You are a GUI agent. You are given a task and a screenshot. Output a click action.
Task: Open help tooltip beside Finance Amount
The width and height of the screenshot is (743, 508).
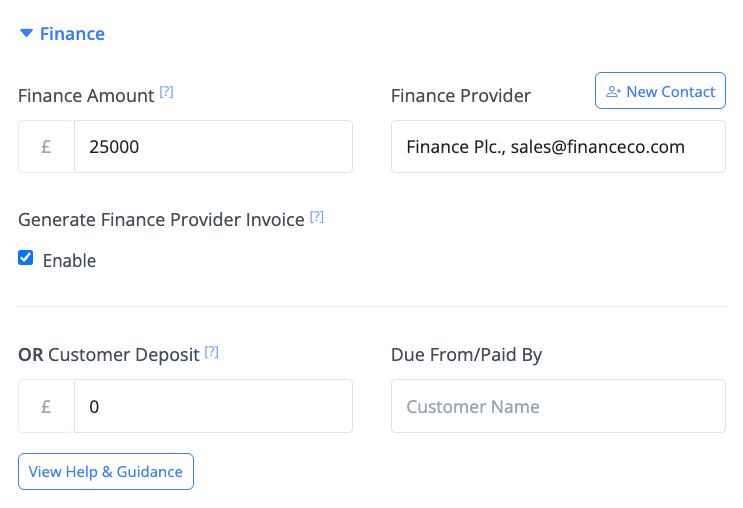coord(167,92)
